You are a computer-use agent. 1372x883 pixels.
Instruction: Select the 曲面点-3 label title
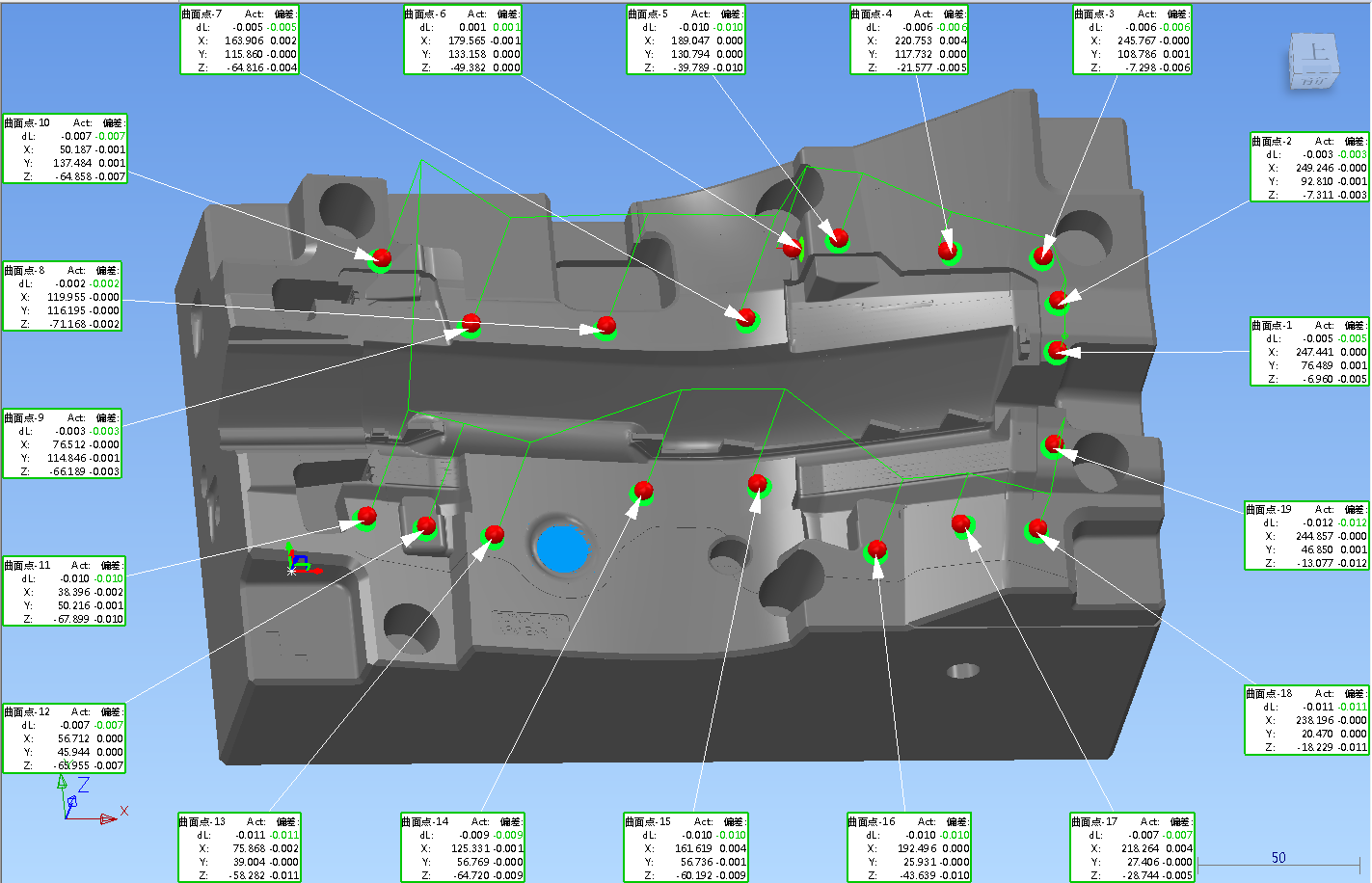coord(1094,13)
